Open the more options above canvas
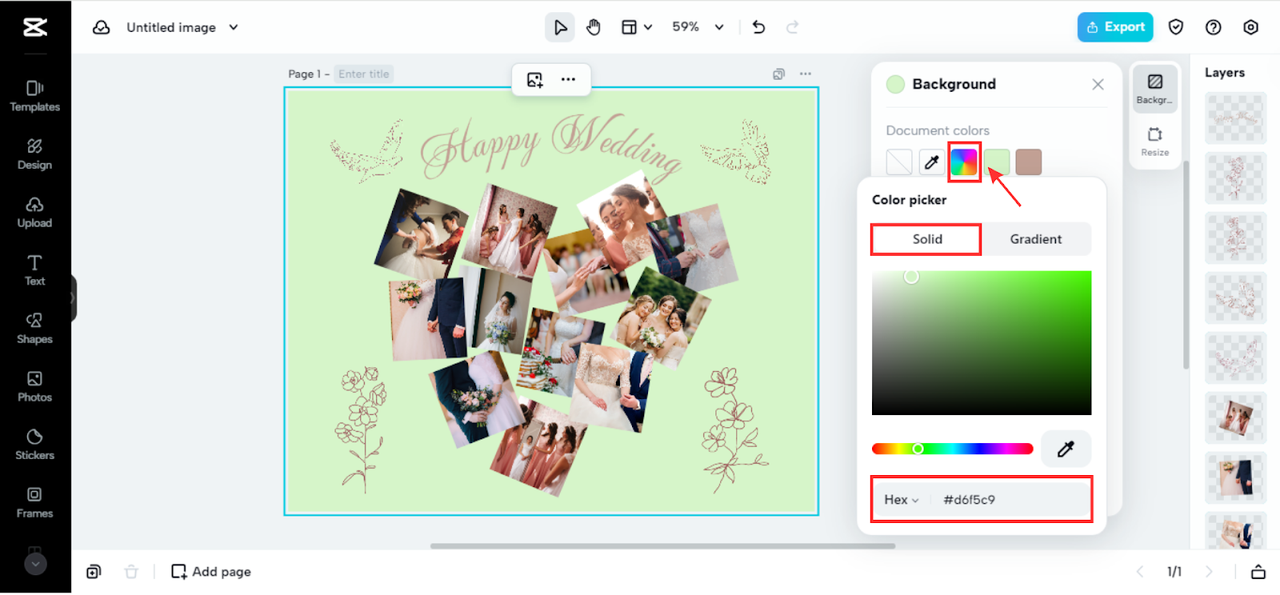1280x595 pixels. pos(568,80)
